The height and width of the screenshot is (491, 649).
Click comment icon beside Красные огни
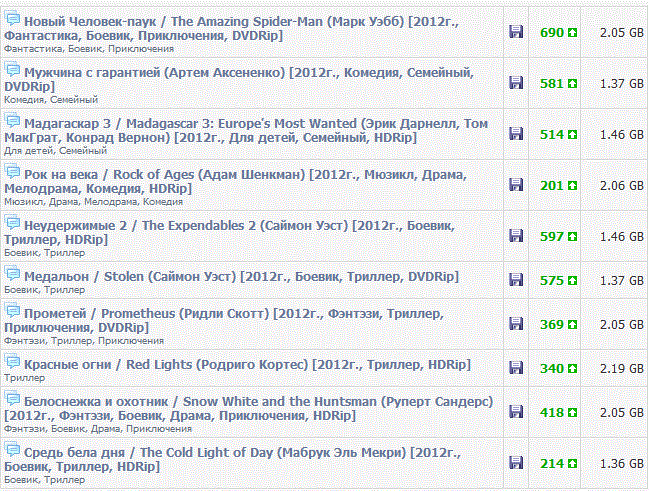tap(12, 361)
